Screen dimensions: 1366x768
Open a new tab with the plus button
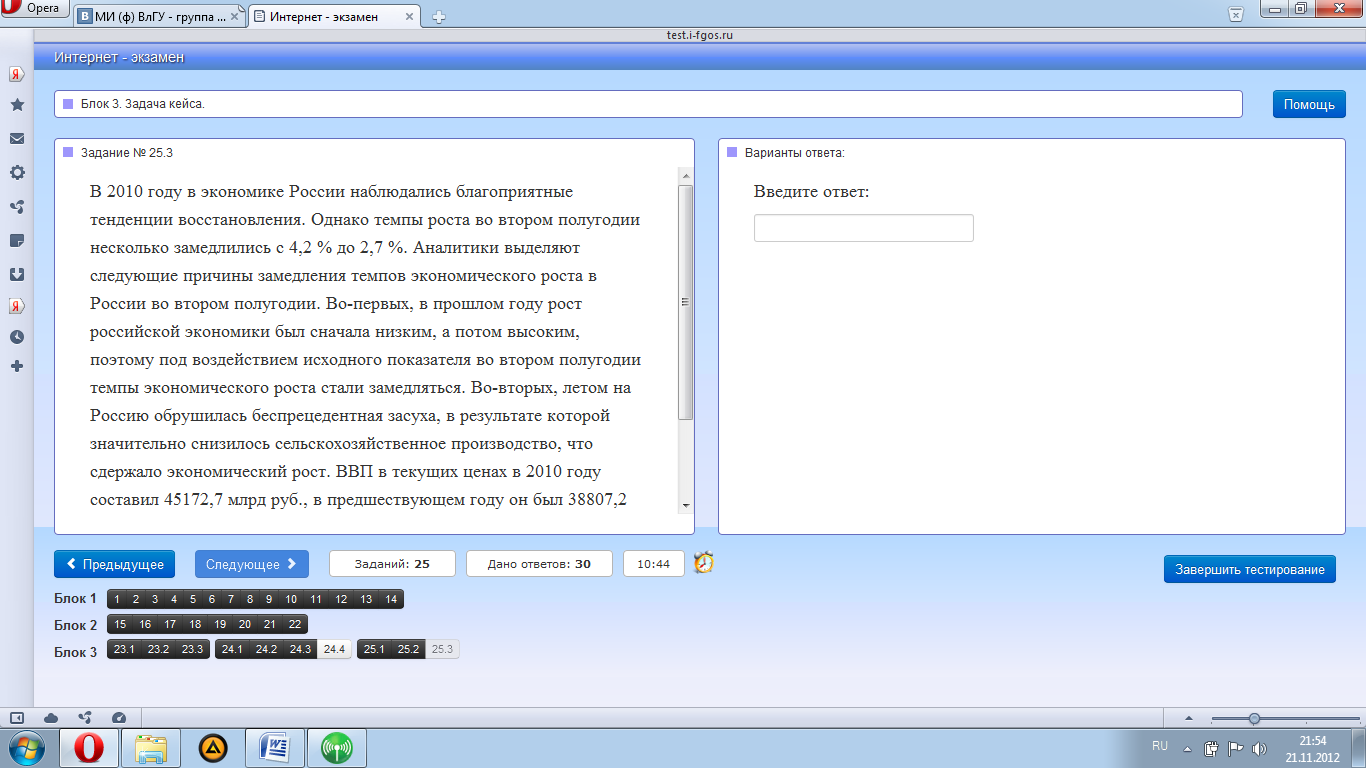click(x=438, y=17)
